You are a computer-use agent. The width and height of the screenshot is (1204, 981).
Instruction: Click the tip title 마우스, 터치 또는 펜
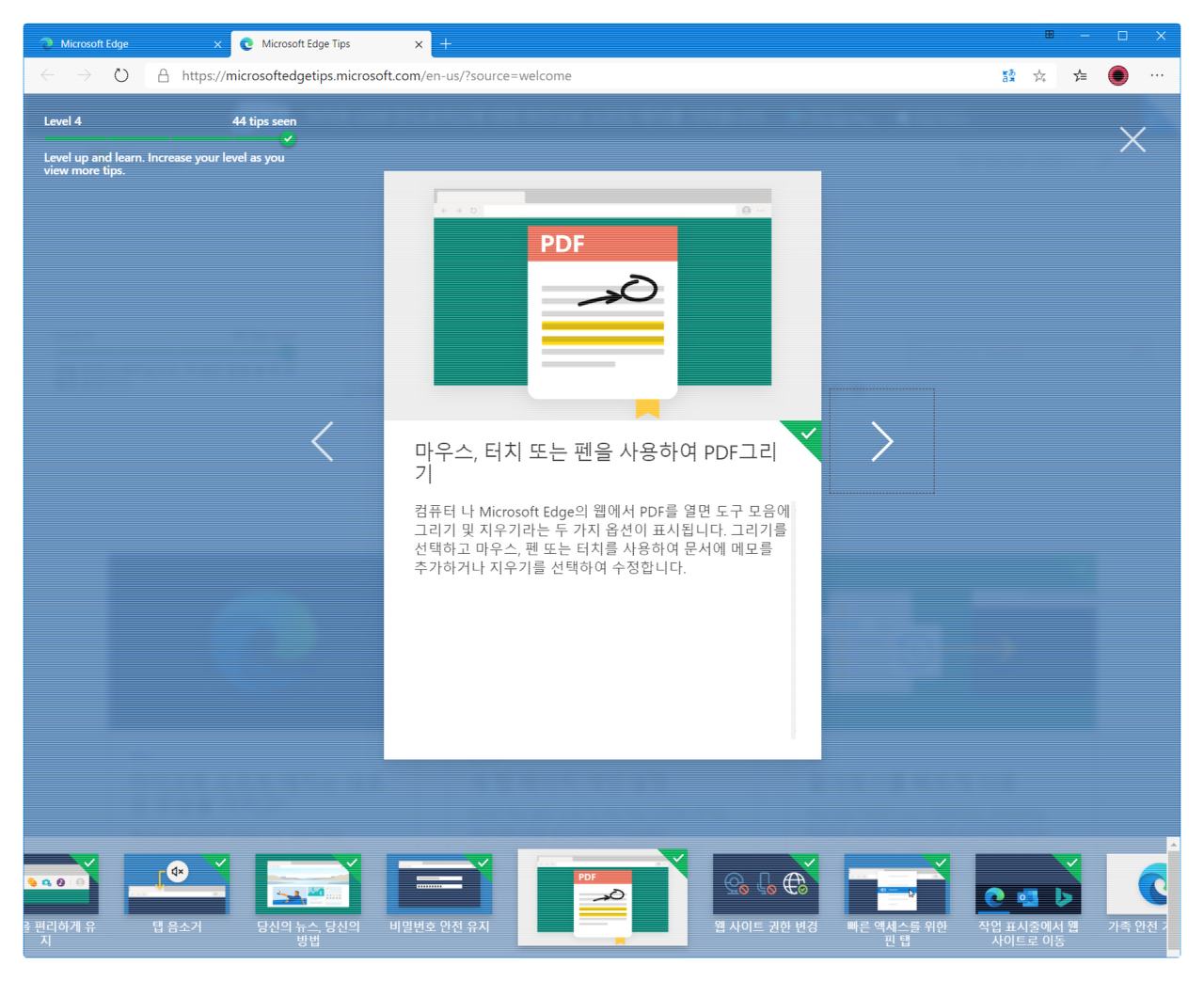point(595,462)
